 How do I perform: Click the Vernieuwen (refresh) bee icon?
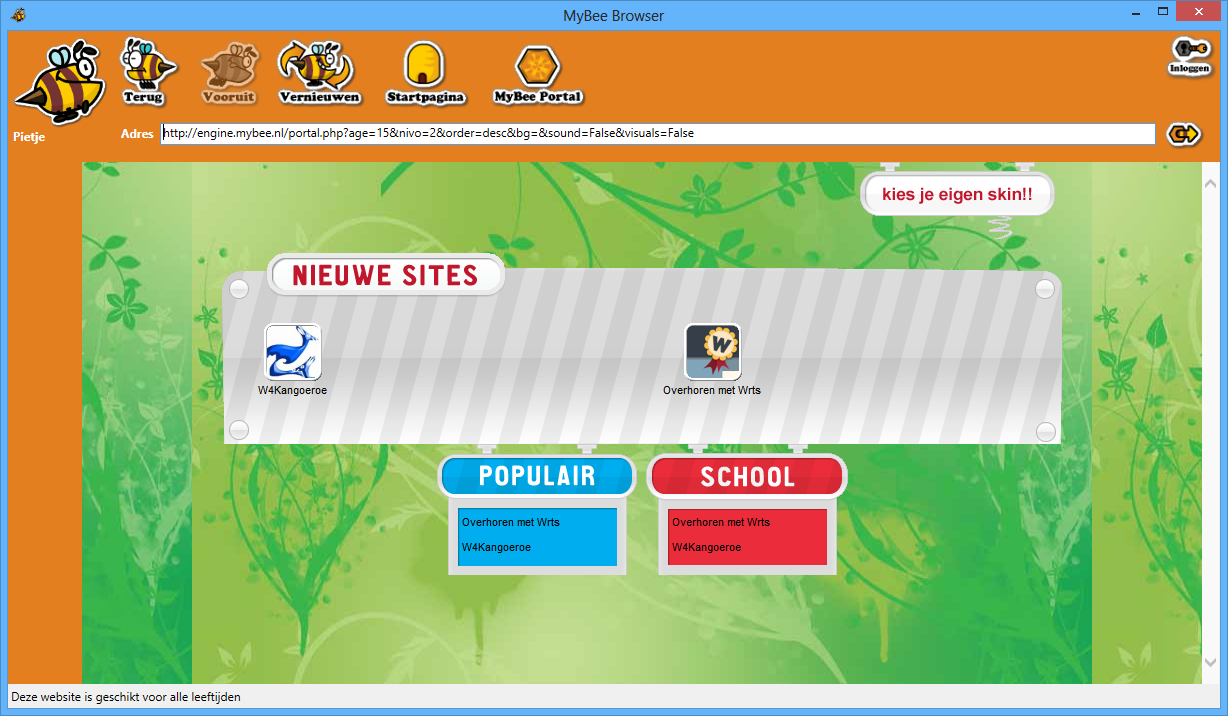[319, 72]
